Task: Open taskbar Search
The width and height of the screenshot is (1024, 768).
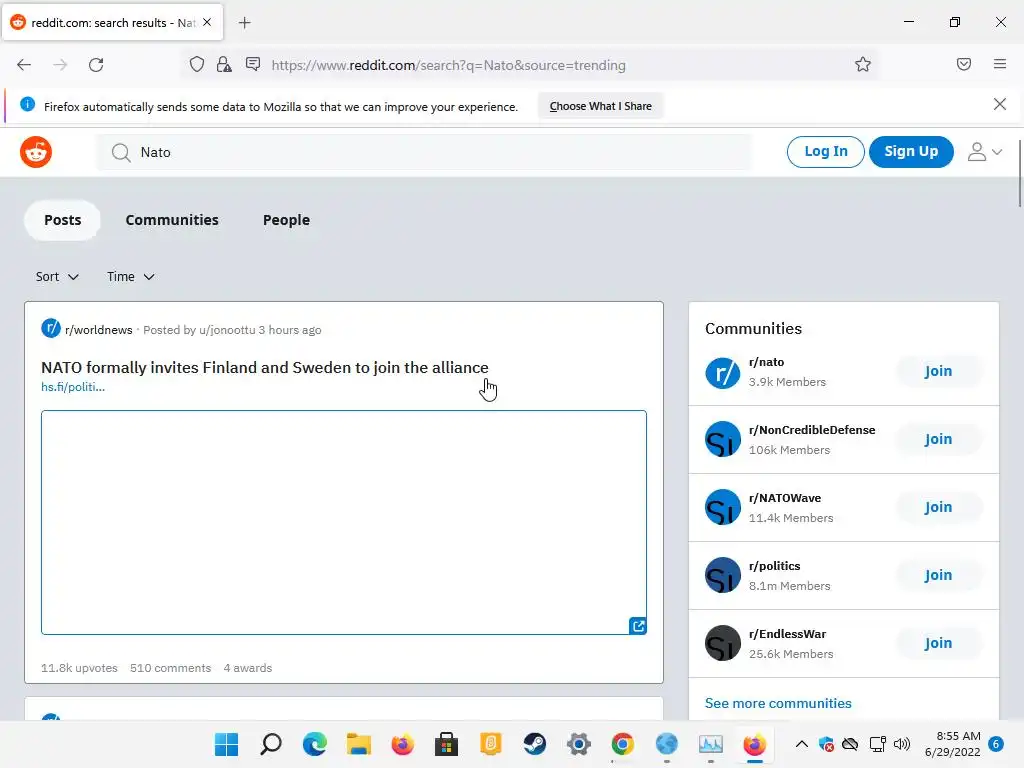Action: tap(270, 744)
